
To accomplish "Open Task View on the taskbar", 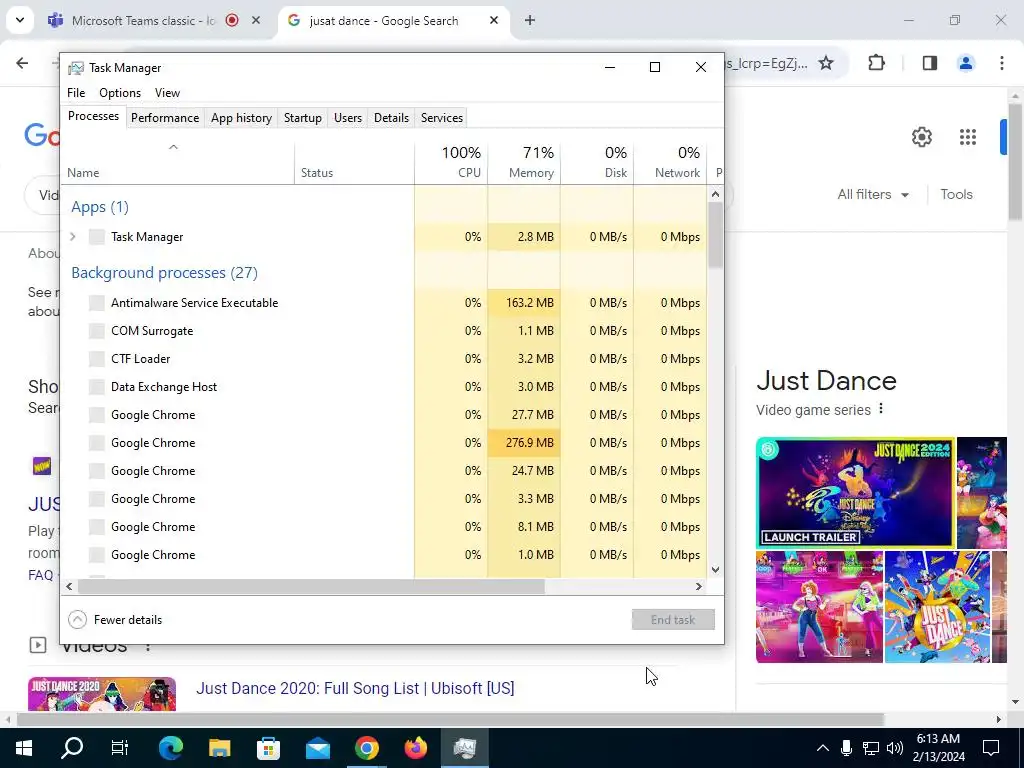I will pyautogui.click(x=120, y=748).
